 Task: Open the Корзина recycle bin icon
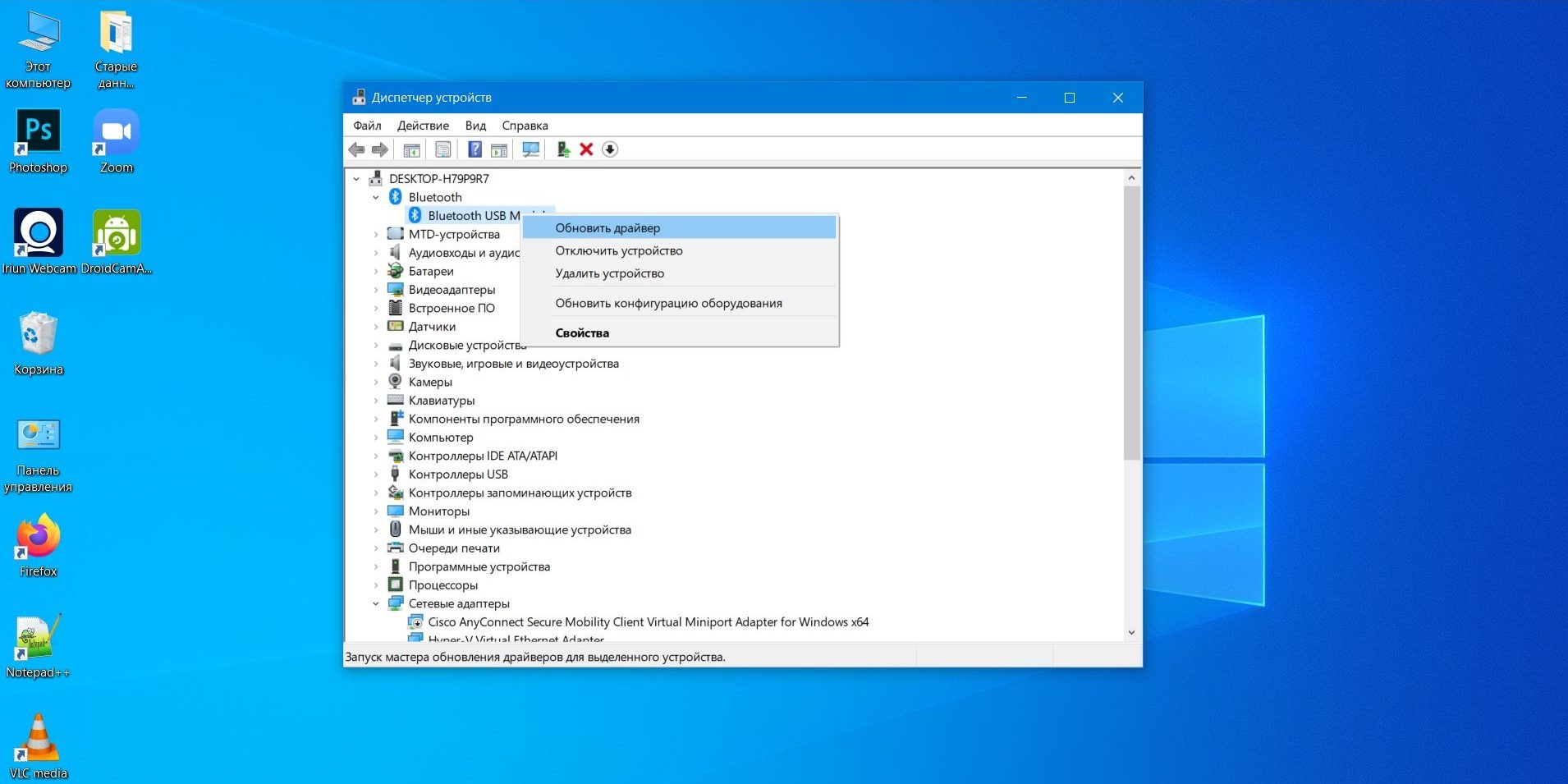38,343
